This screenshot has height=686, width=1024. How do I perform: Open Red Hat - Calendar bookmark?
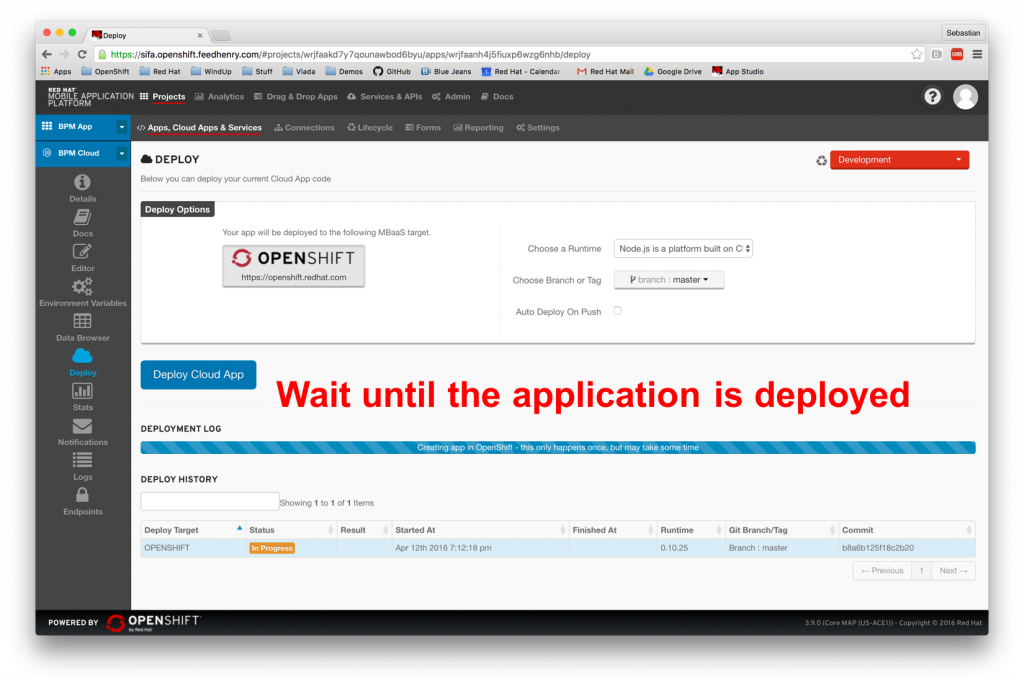[521, 71]
